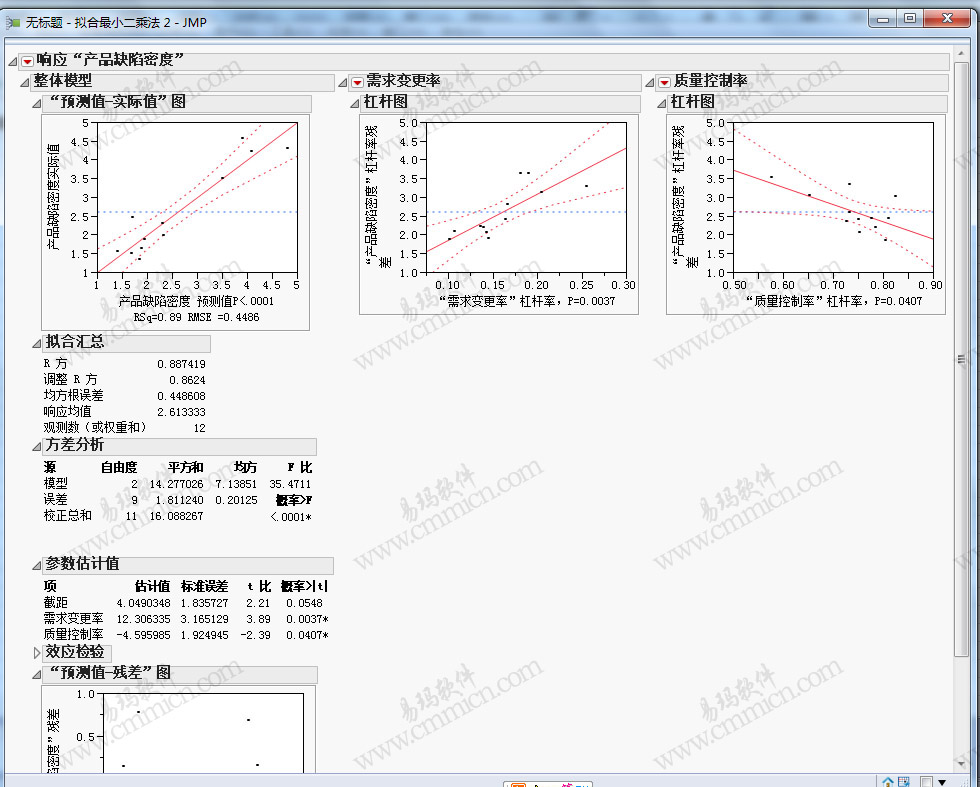
Task: Collapse 杠杆图 under 需求变更率
Action: click(x=355, y=102)
